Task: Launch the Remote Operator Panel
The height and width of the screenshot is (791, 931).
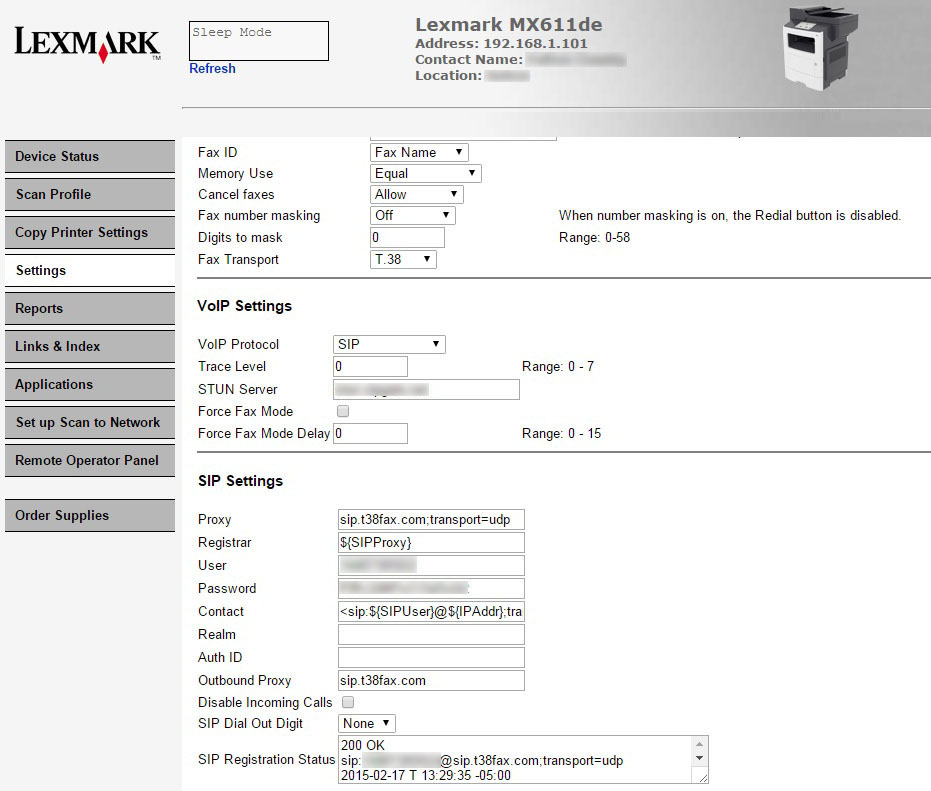Action: pyautogui.click(x=90, y=460)
